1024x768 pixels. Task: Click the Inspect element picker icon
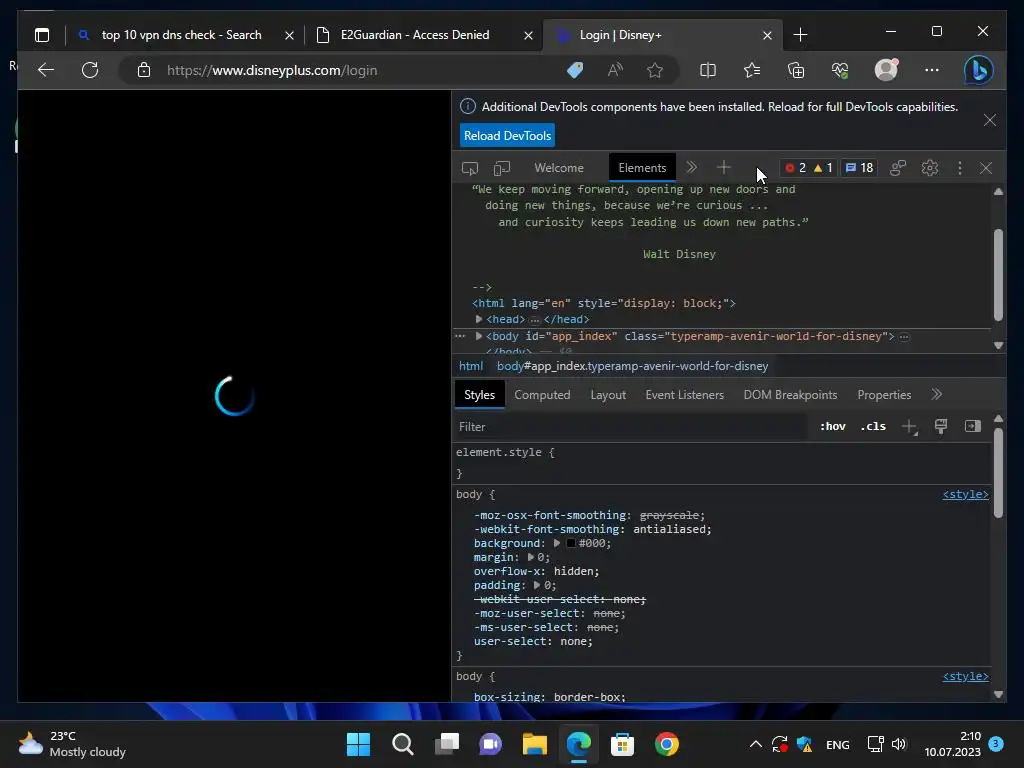coord(470,168)
